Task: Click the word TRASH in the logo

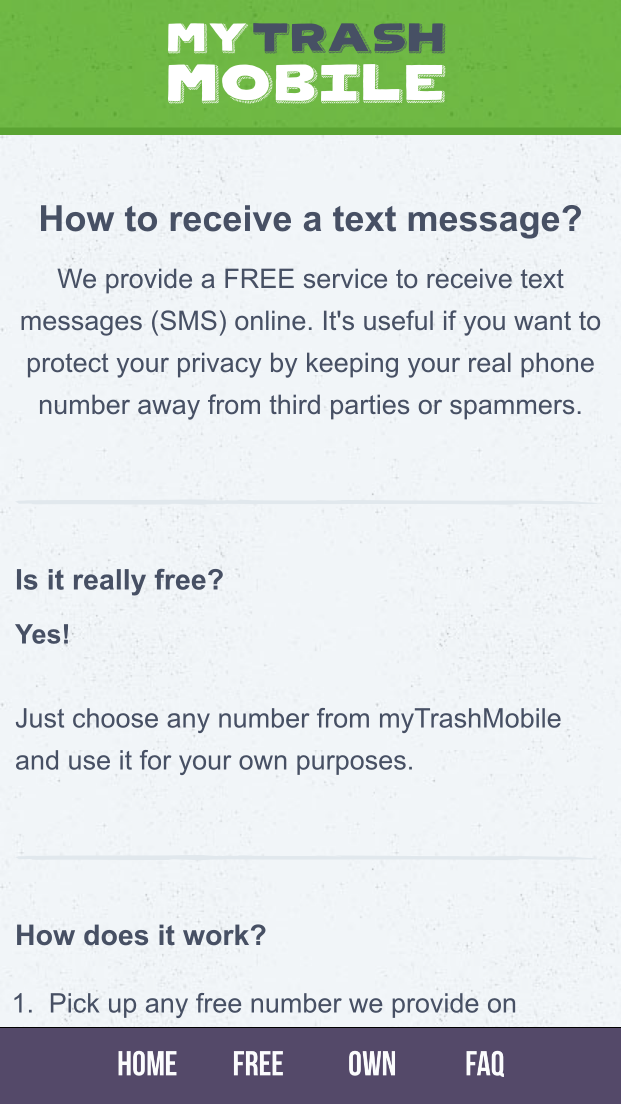Action: (x=349, y=39)
